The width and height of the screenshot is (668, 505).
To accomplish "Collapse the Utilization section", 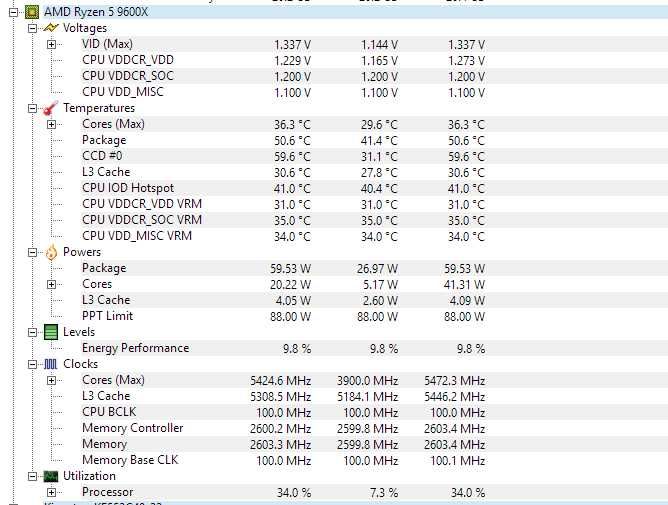I will pyautogui.click(x=32, y=476).
